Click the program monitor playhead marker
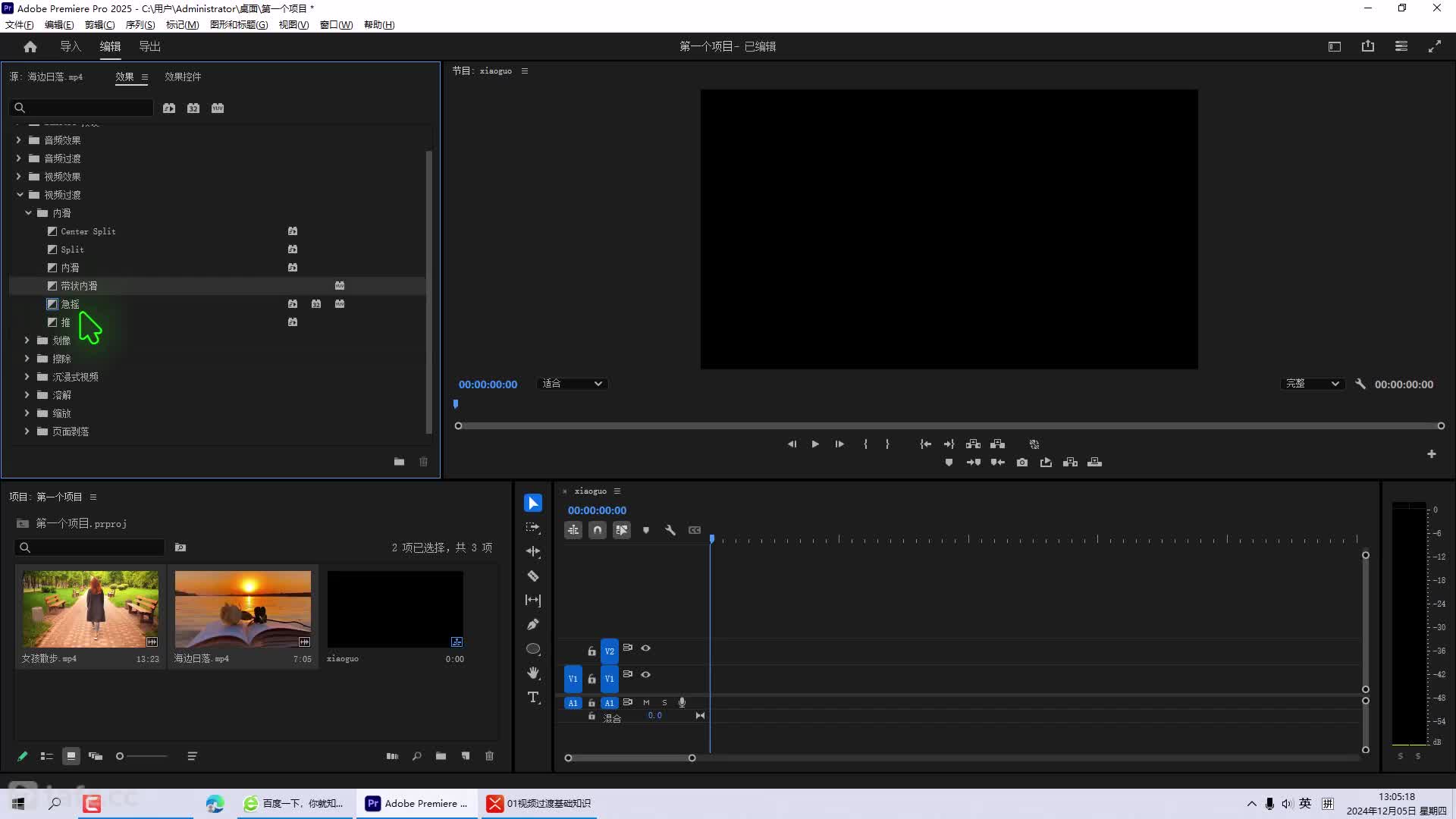 [456, 404]
